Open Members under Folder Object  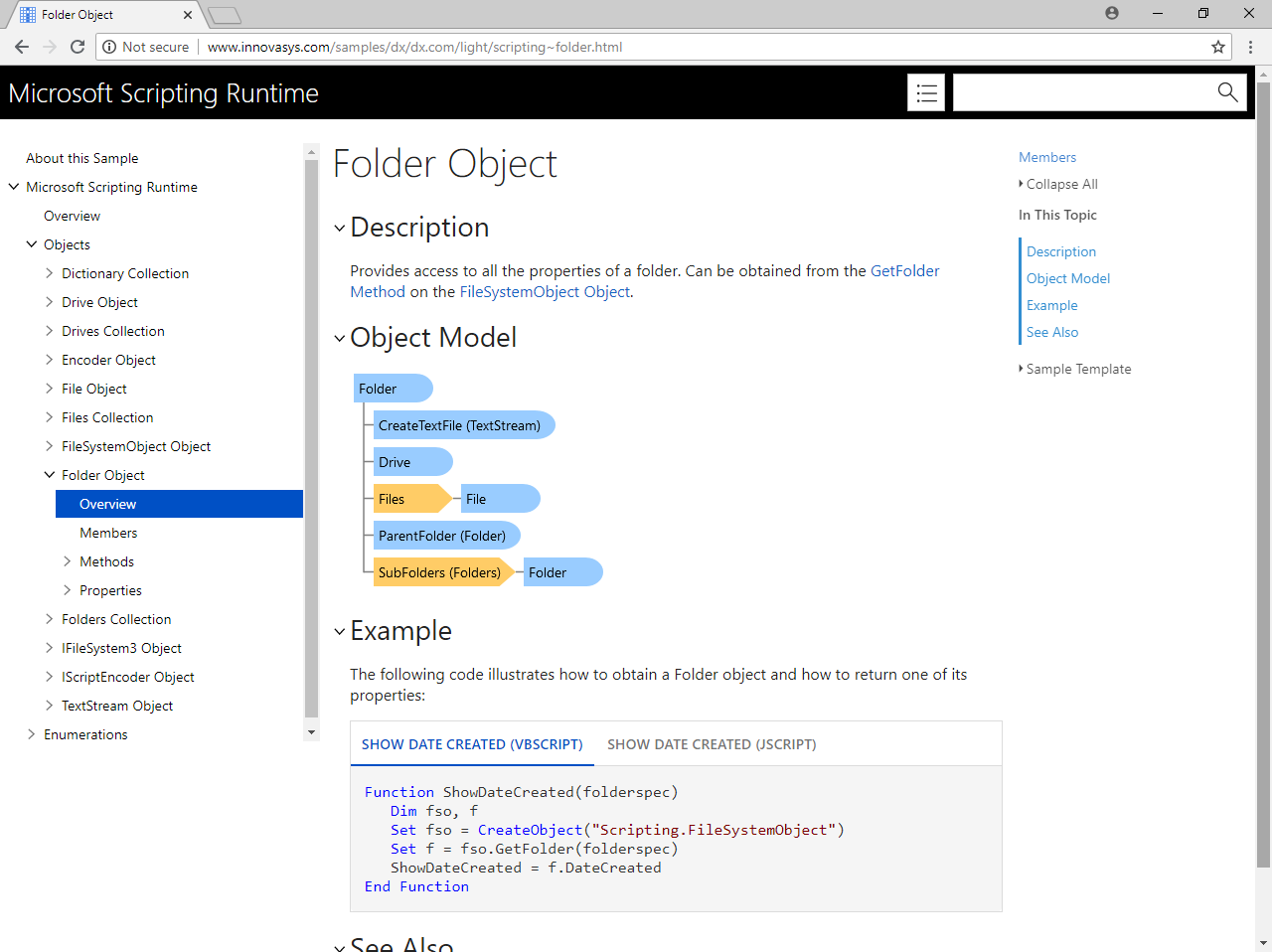point(108,533)
